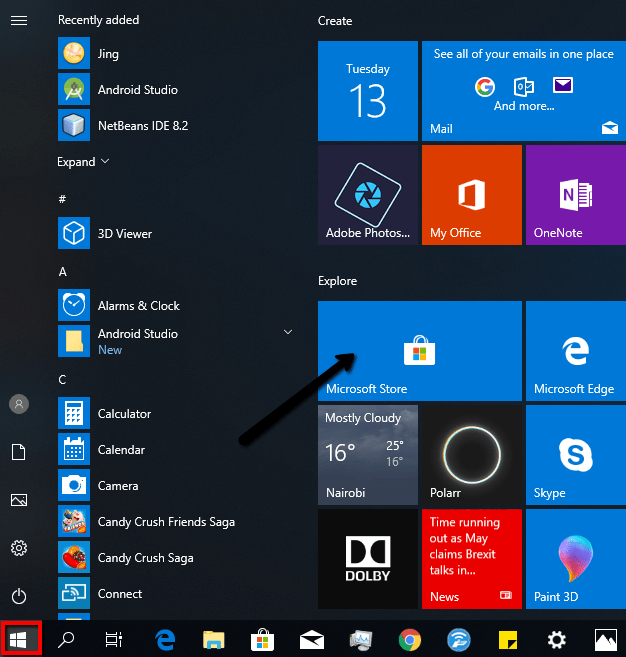Launch Jing from Recently added
The width and height of the screenshot is (626, 657).
pos(176,53)
